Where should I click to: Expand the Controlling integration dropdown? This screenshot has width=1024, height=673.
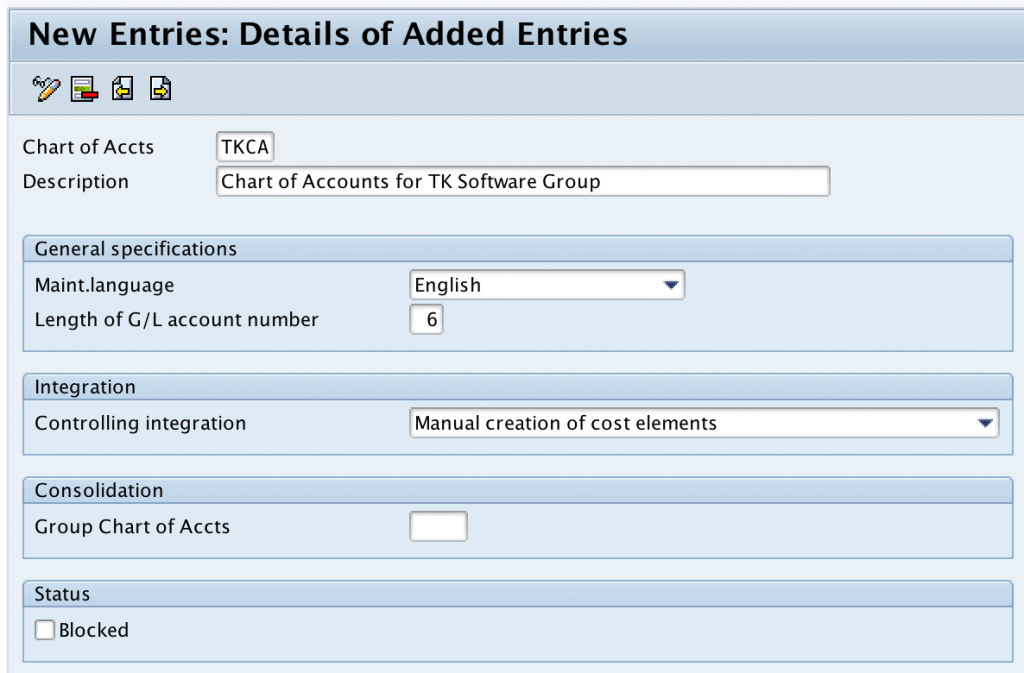987,423
